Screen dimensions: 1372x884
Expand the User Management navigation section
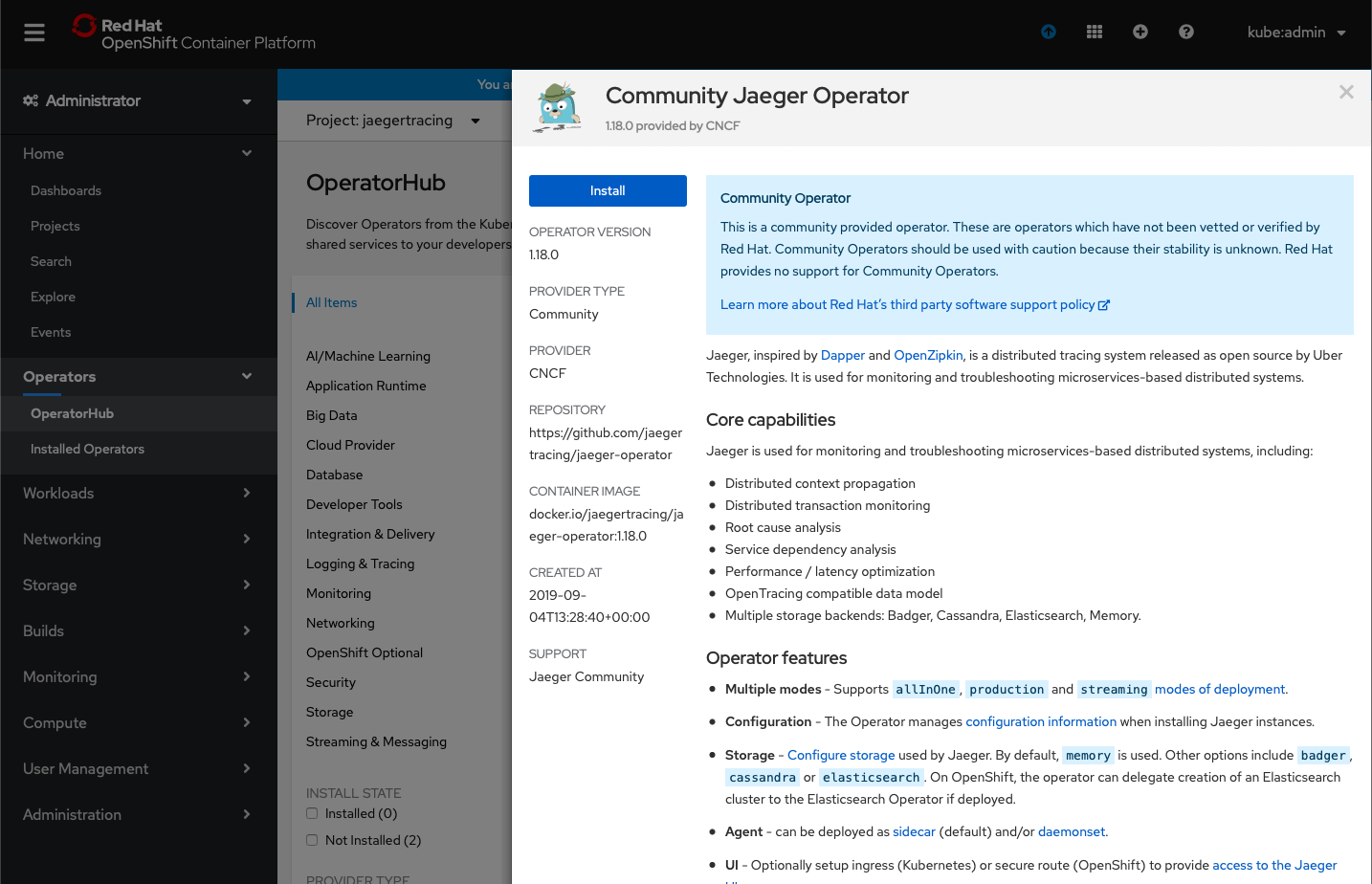coord(139,768)
